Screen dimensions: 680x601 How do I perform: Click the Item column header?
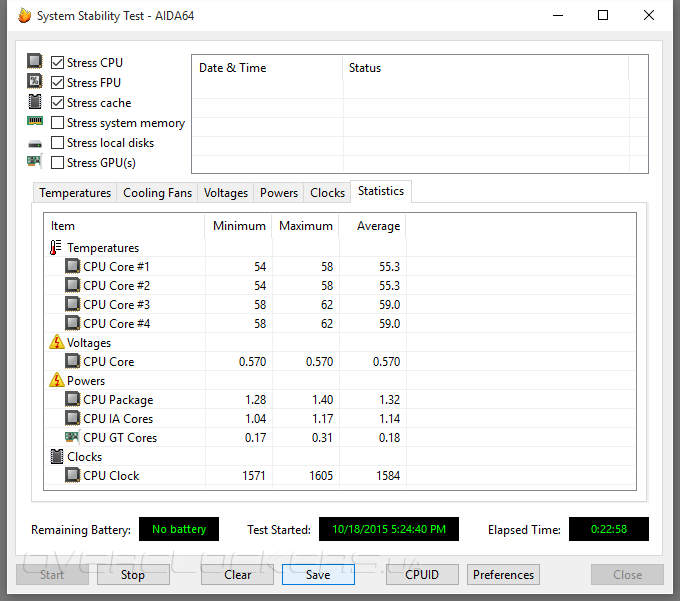pos(124,226)
